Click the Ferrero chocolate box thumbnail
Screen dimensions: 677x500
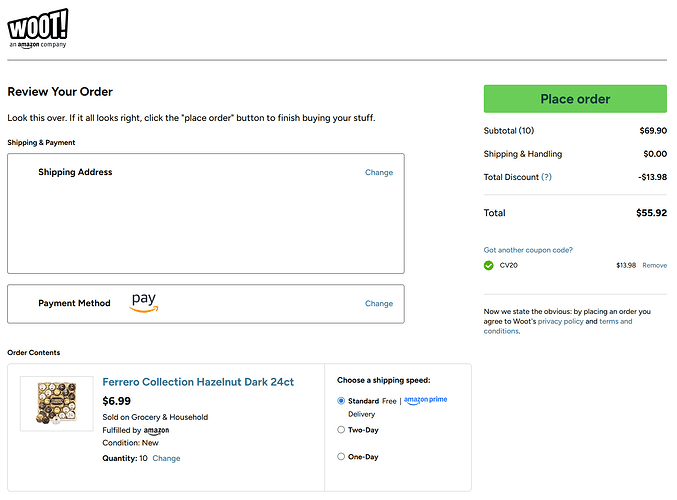[57, 403]
